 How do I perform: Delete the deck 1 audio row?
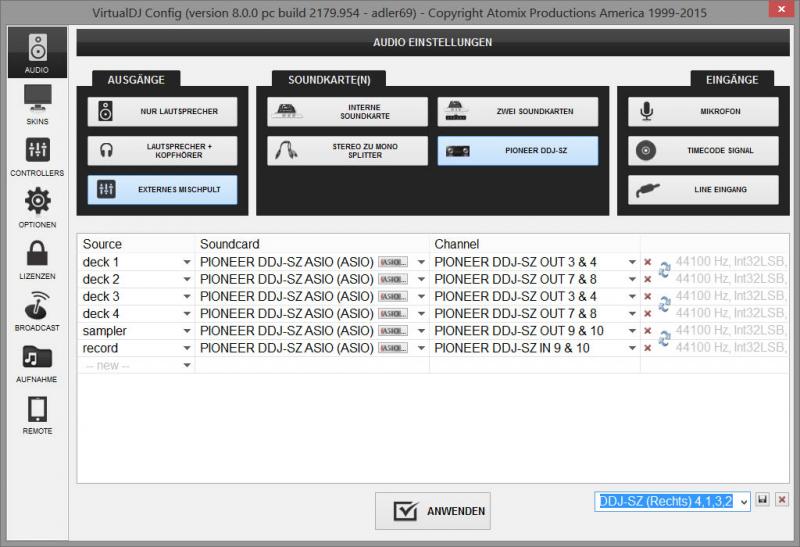(647, 262)
